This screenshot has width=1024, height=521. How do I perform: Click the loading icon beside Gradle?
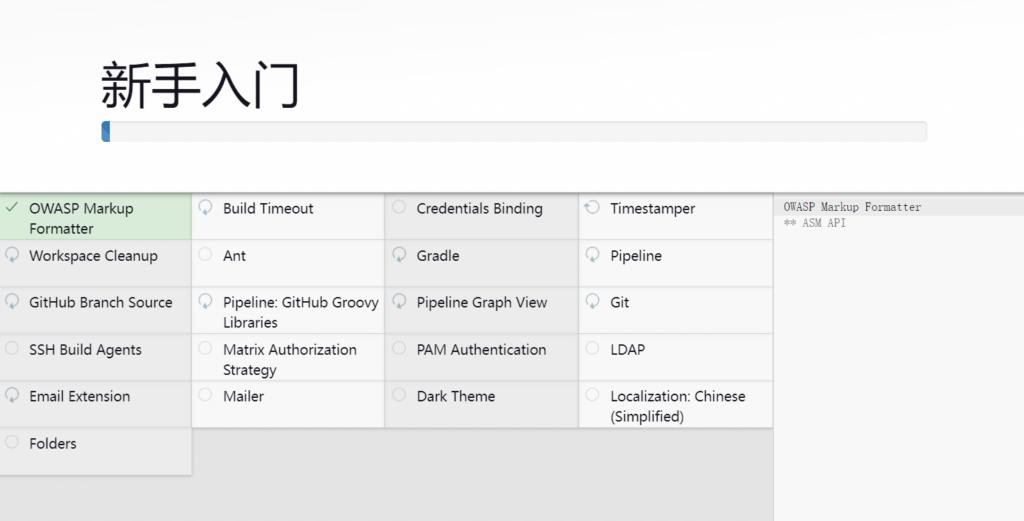click(x=399, y=255)
